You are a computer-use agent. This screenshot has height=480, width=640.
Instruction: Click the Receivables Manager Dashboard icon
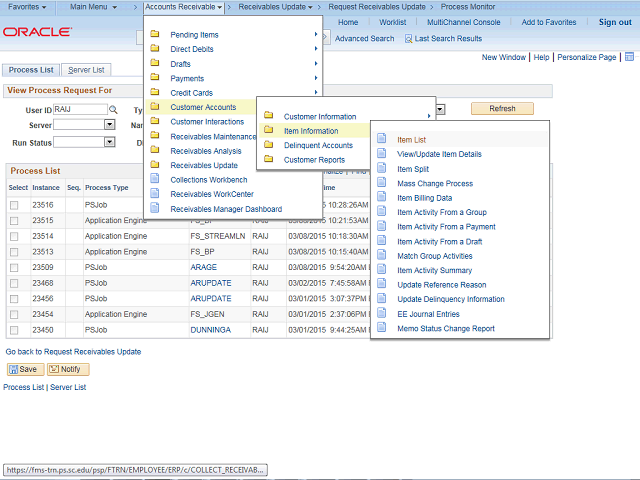tap(155, 209)
